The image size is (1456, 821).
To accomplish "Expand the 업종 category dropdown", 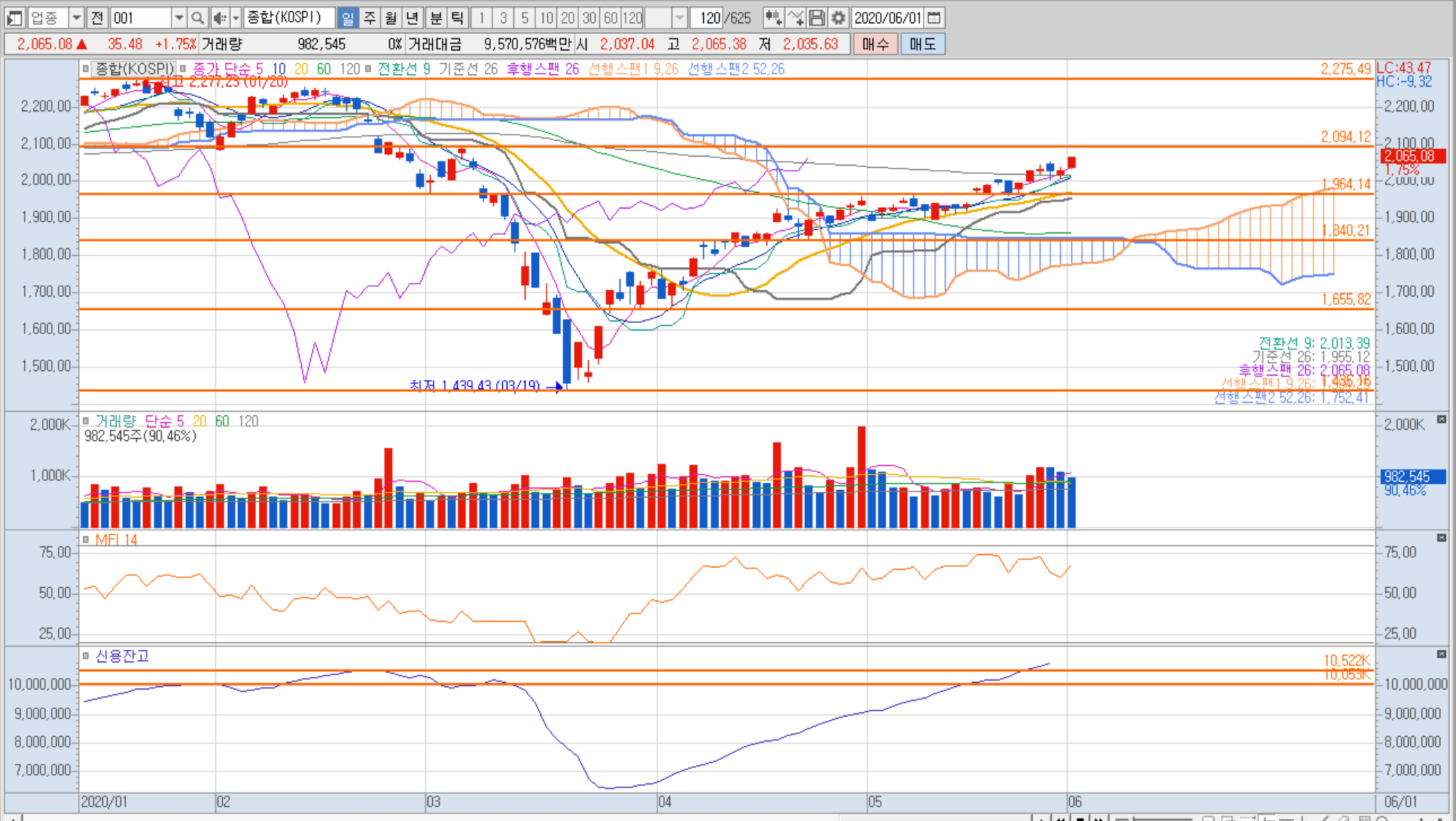I will point(76,17).
